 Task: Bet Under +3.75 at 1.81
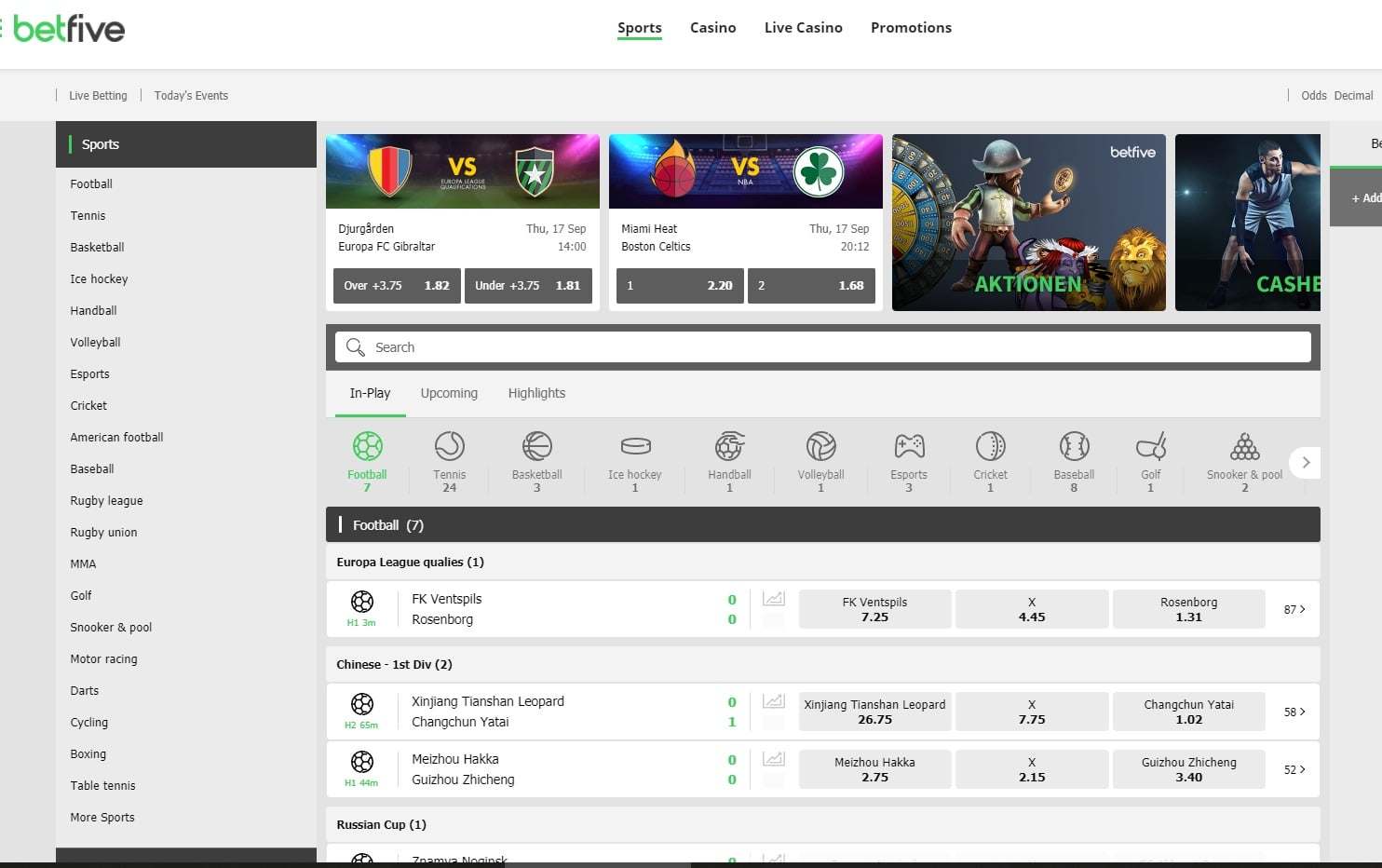pos(528,286)
